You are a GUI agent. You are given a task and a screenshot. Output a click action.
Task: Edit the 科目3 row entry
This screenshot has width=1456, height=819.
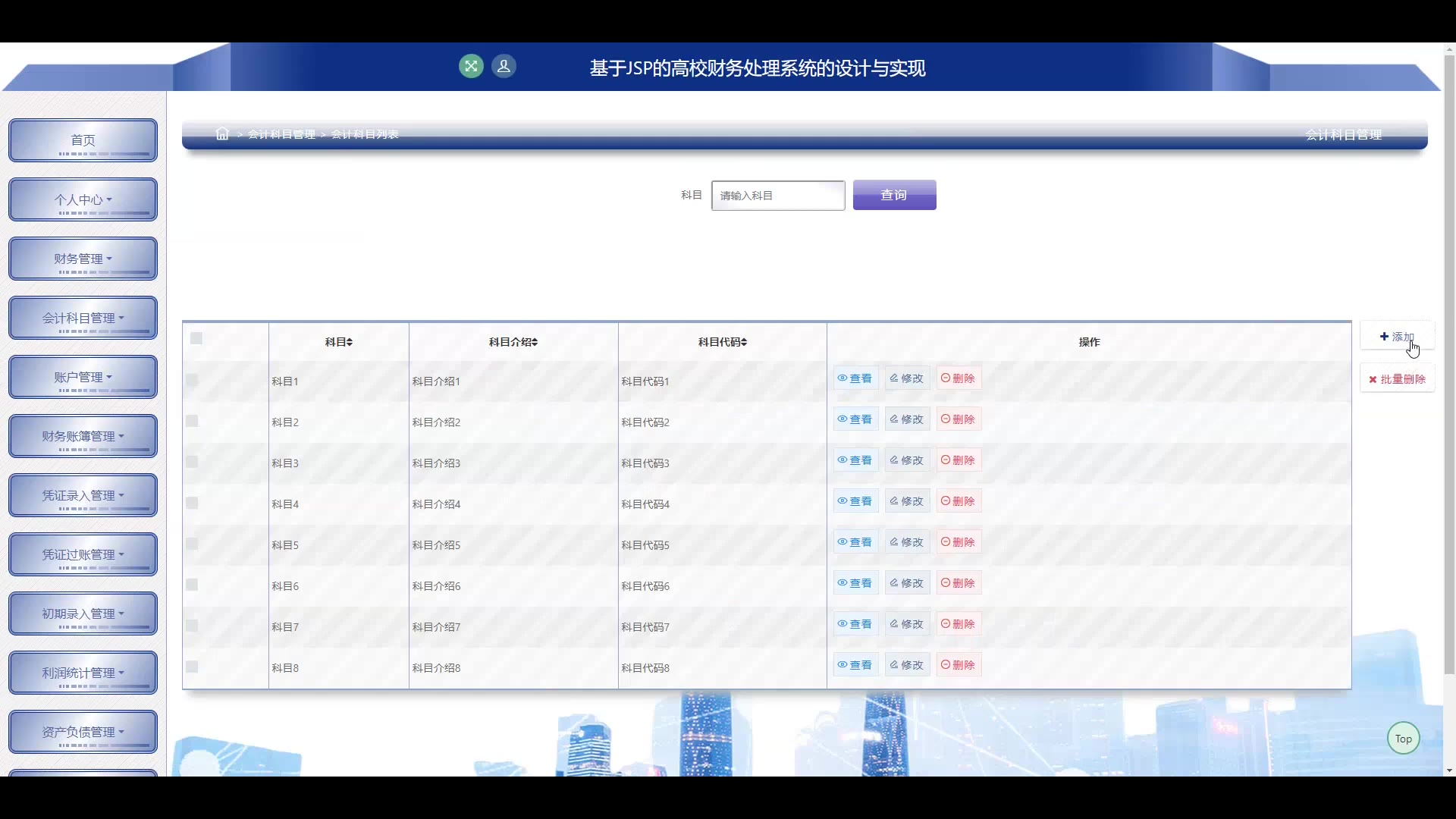[907, 460]
